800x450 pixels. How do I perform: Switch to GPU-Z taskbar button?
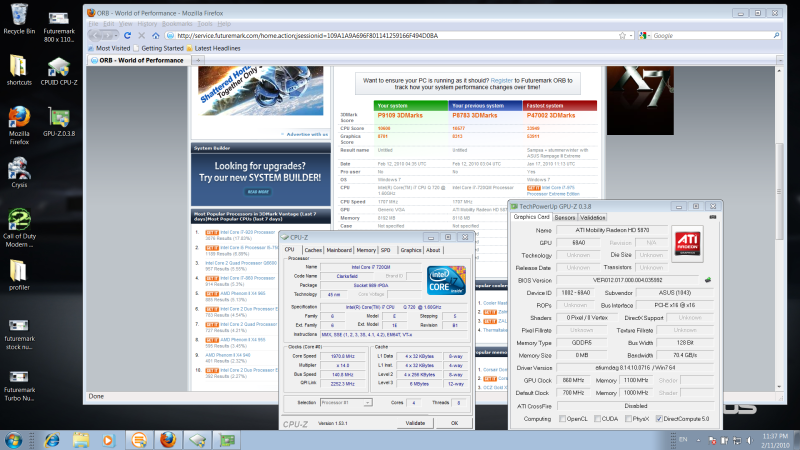tap(227, 440)
